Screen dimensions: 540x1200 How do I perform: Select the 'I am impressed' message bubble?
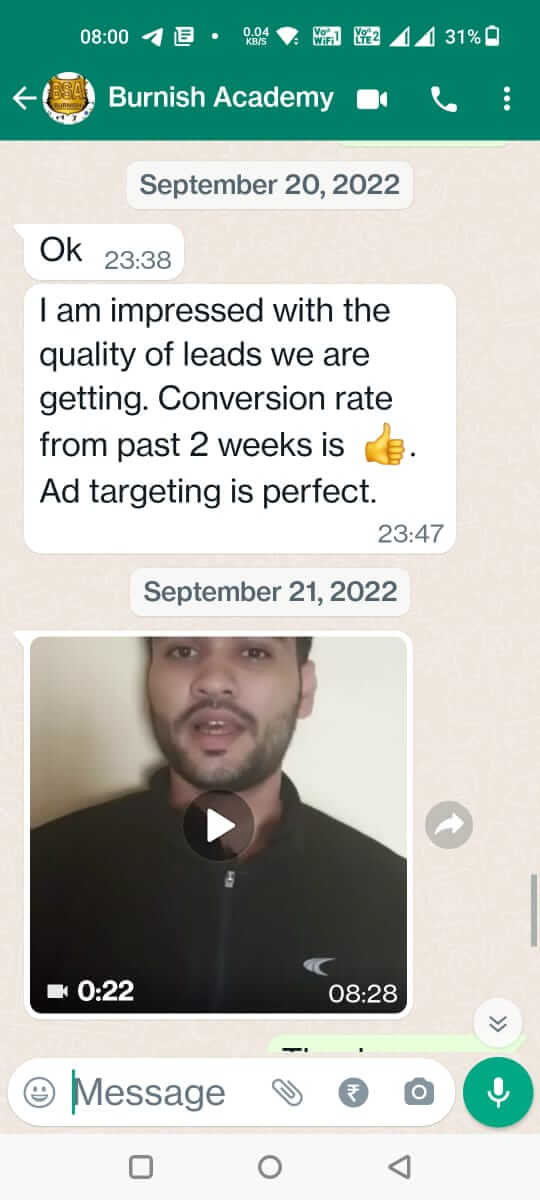point(240,418)
